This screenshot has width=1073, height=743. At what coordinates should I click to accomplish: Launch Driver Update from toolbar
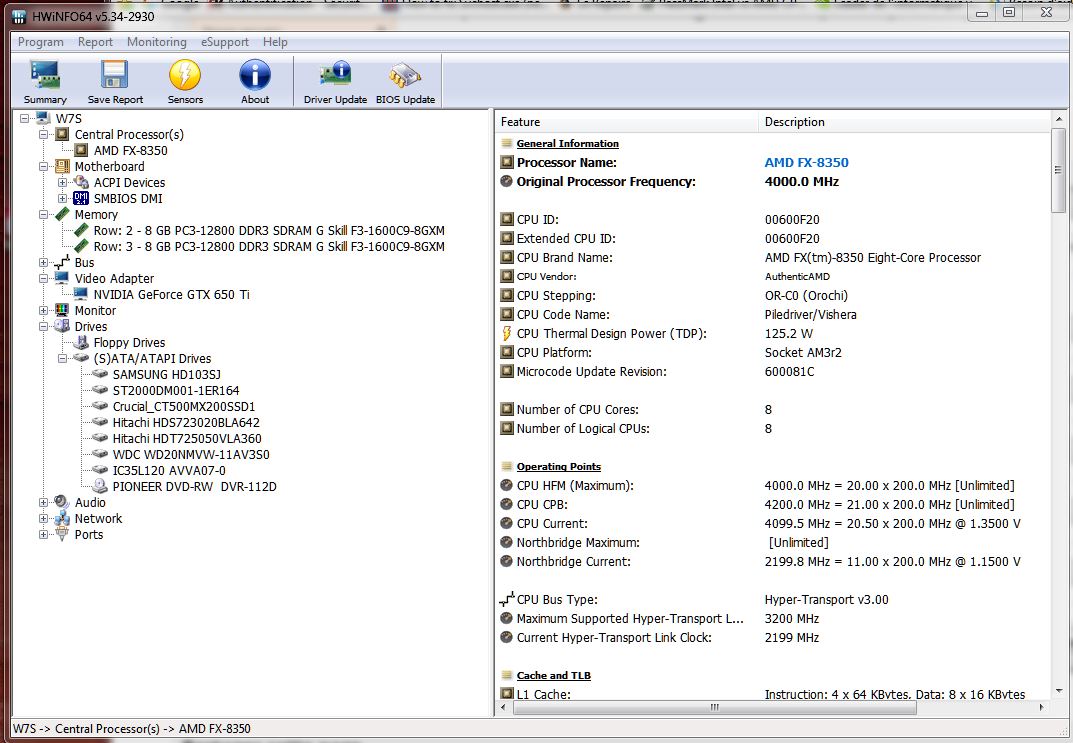click(x=335, y=81)
